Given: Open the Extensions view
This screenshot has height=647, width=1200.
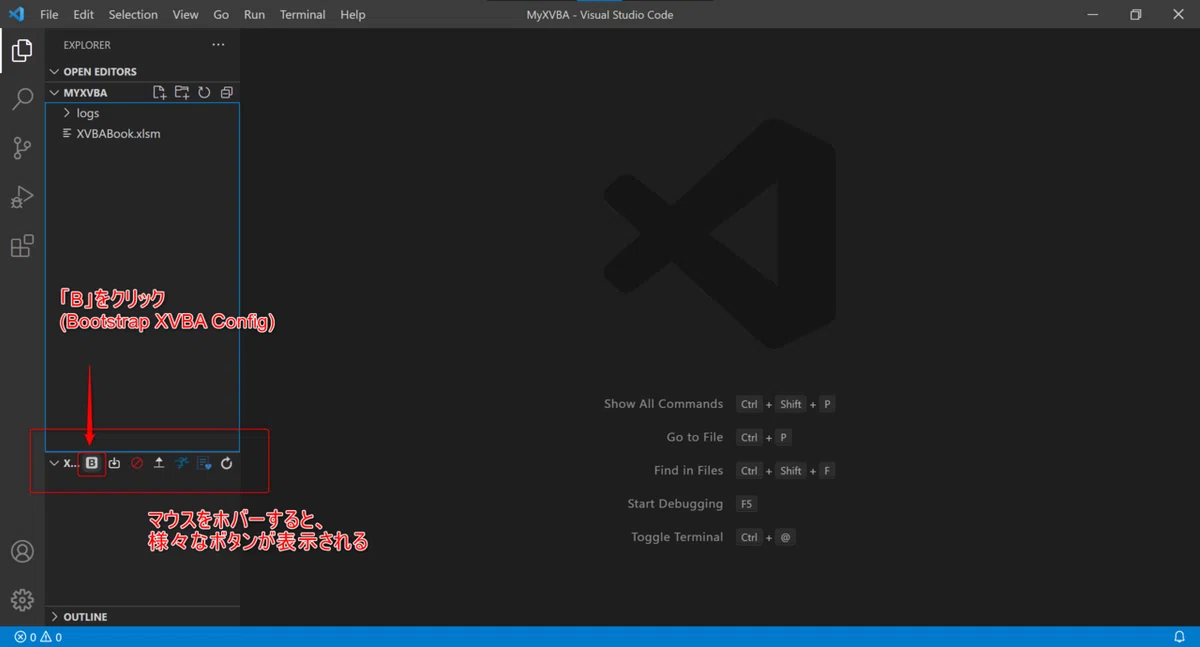Looking at the screenshot, I should pos(22,246).
